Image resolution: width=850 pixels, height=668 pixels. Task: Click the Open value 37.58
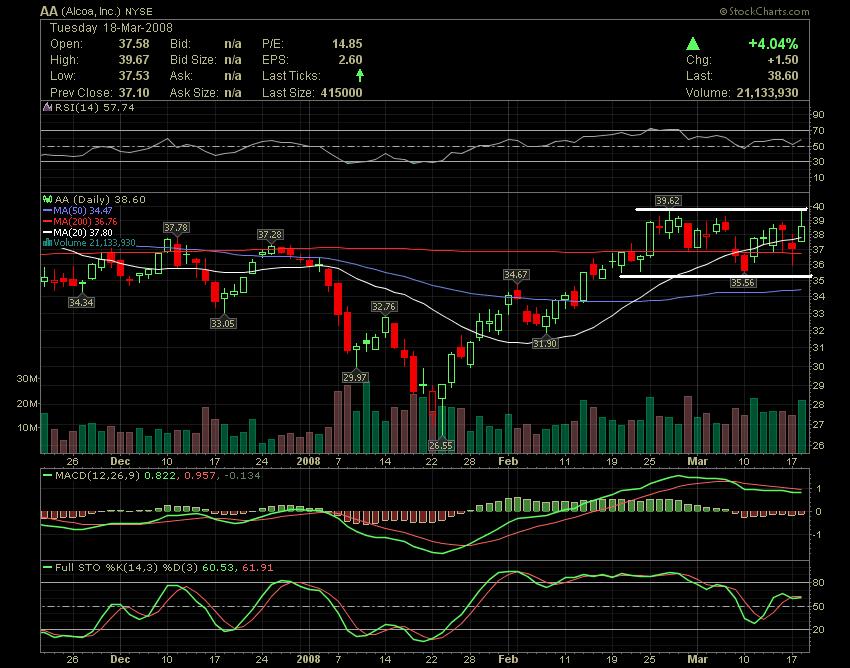click(134, 44)
